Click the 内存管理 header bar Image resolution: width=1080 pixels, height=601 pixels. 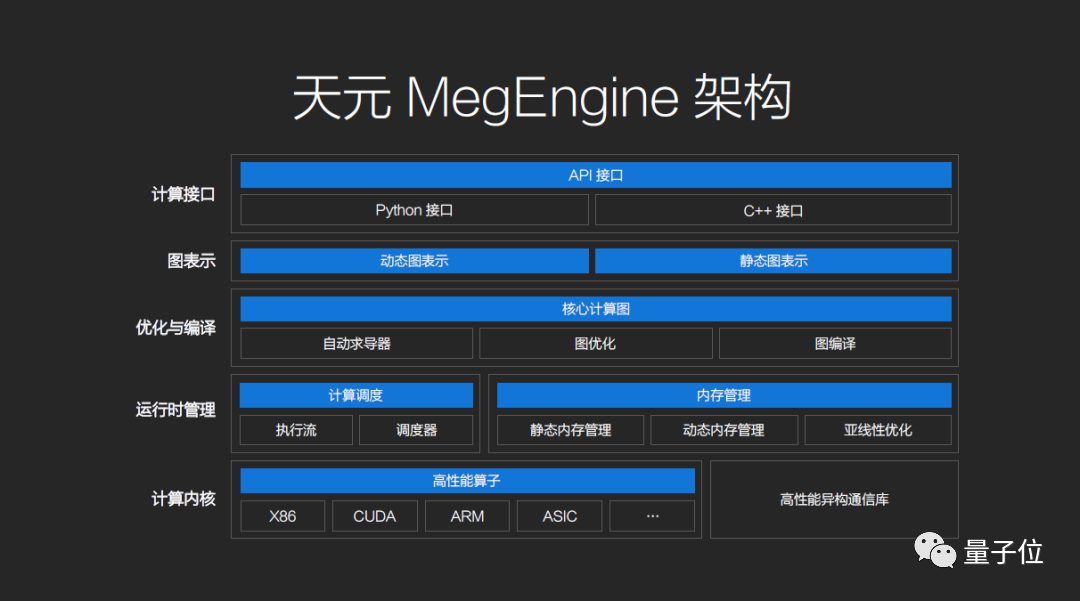pos(723,395)
